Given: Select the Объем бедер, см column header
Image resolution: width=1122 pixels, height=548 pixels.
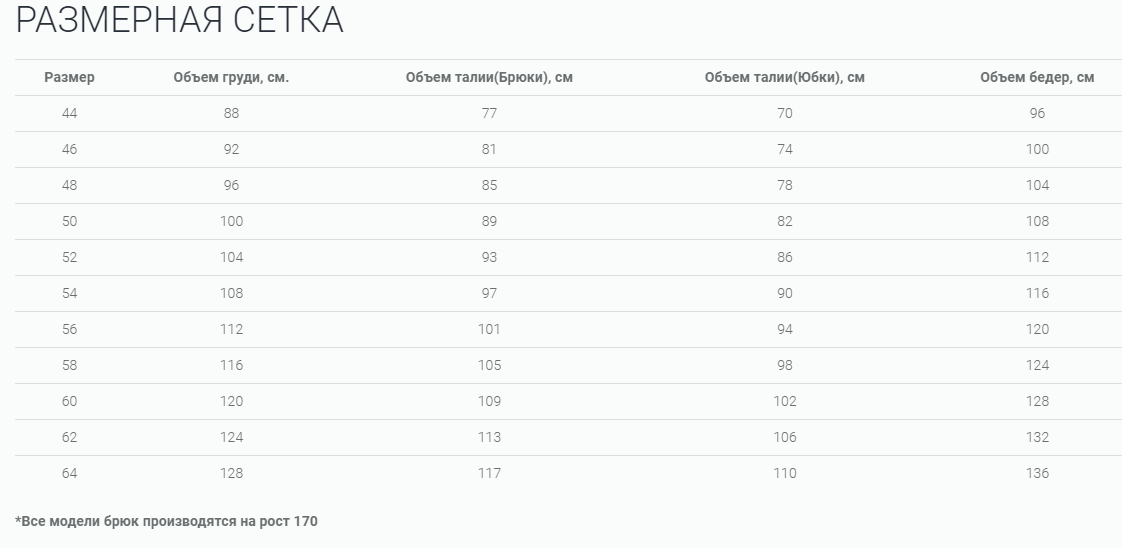Looking at the screenshot, I should pos(1037,78).
